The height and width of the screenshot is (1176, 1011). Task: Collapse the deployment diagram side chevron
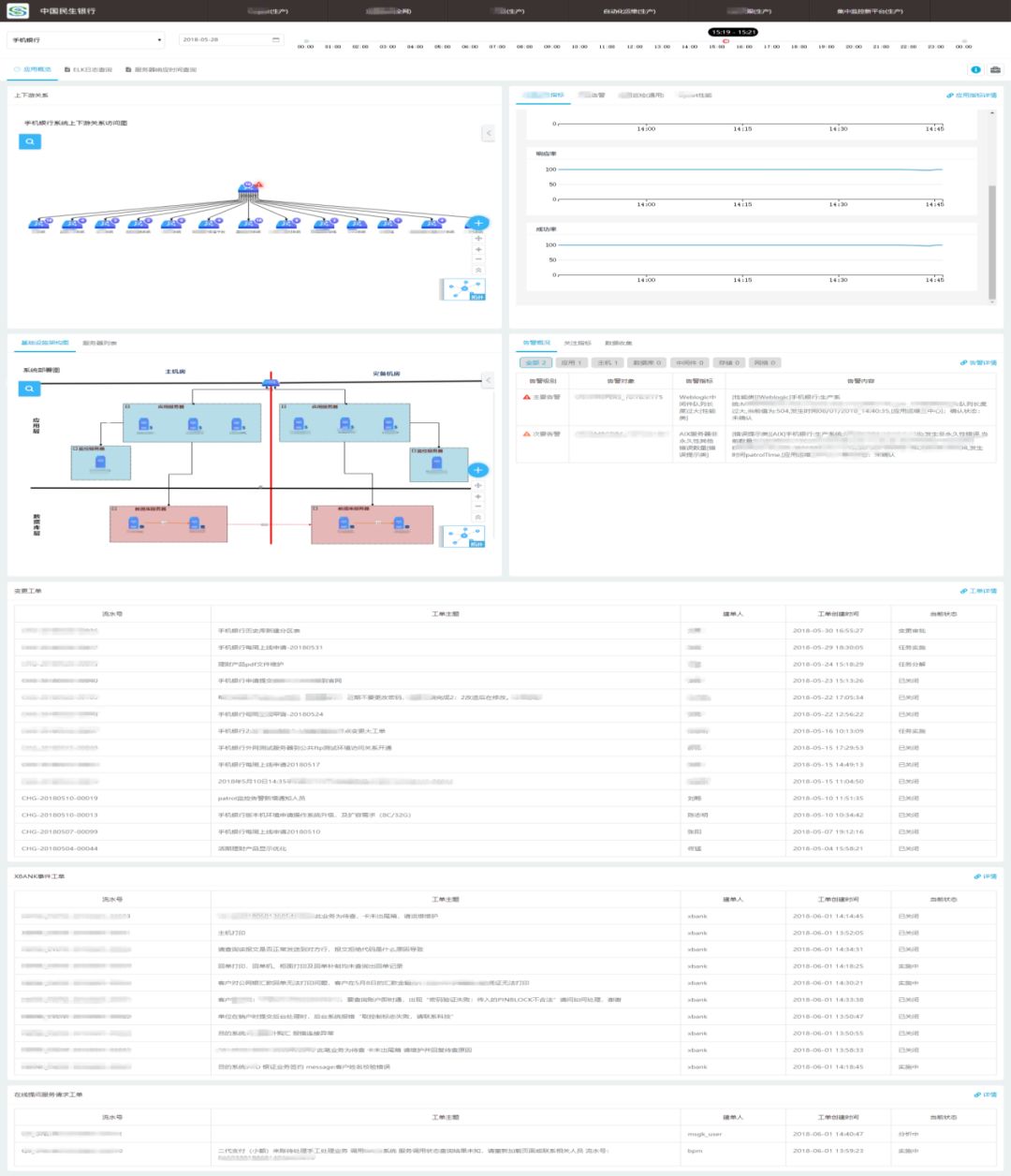click(x=488, y=380)
